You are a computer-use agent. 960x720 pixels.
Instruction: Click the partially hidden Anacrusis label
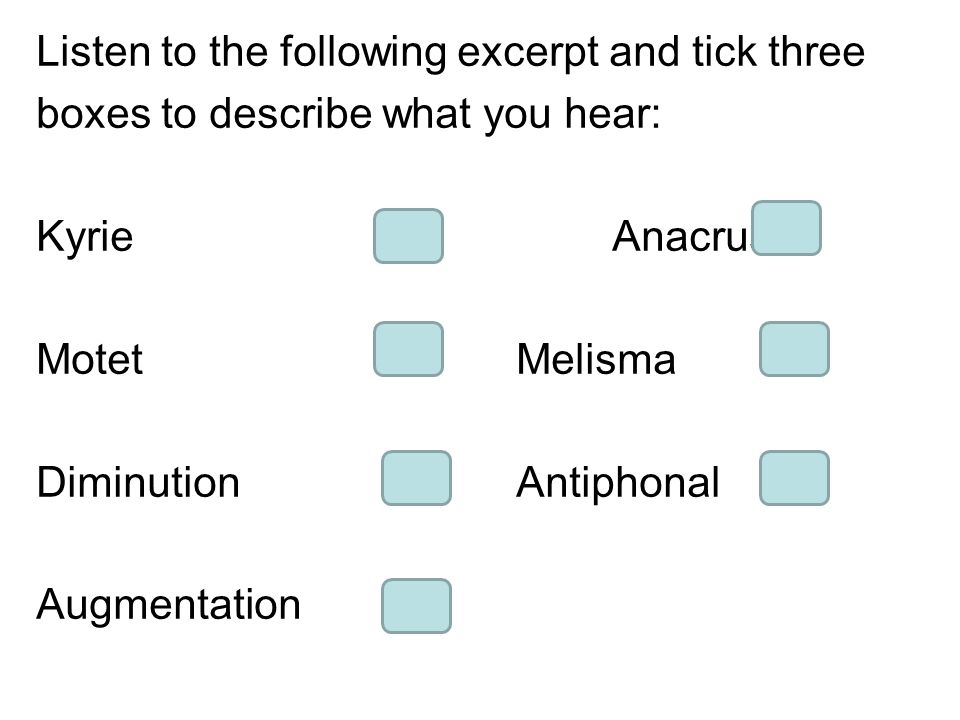[681, 236]
